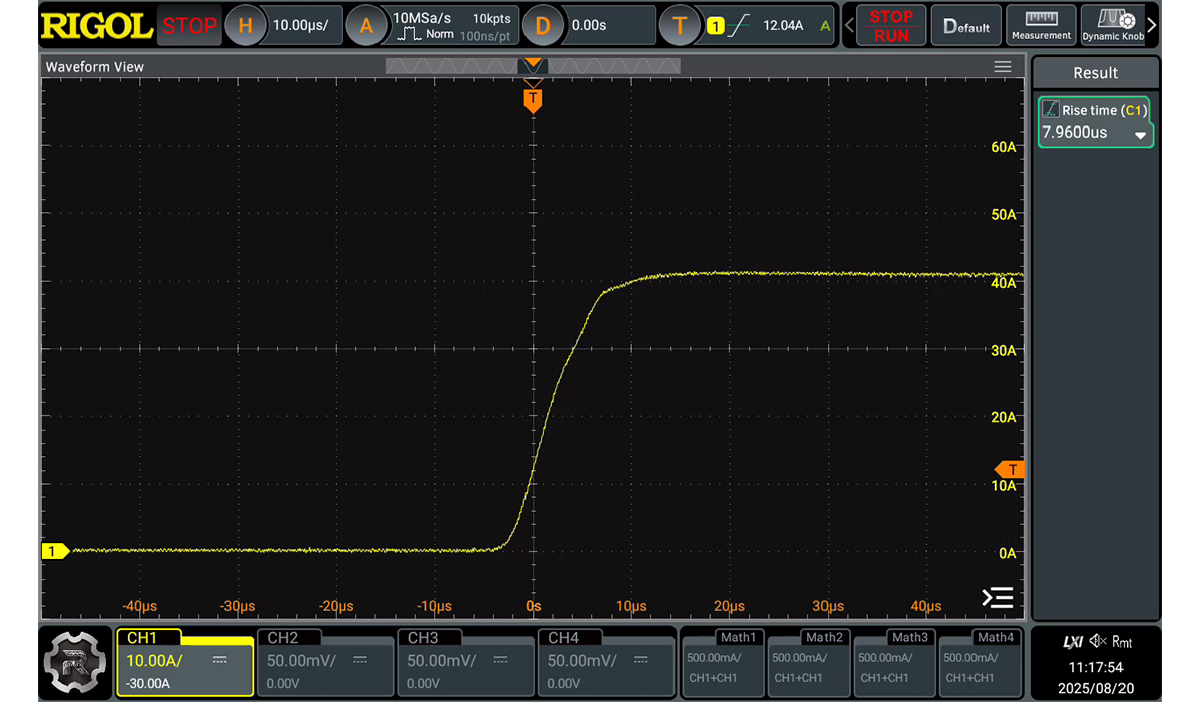Expand the Rise time measurement dropdown arrow
The image size is (1200, 702).
click(x=1140, y=135)
